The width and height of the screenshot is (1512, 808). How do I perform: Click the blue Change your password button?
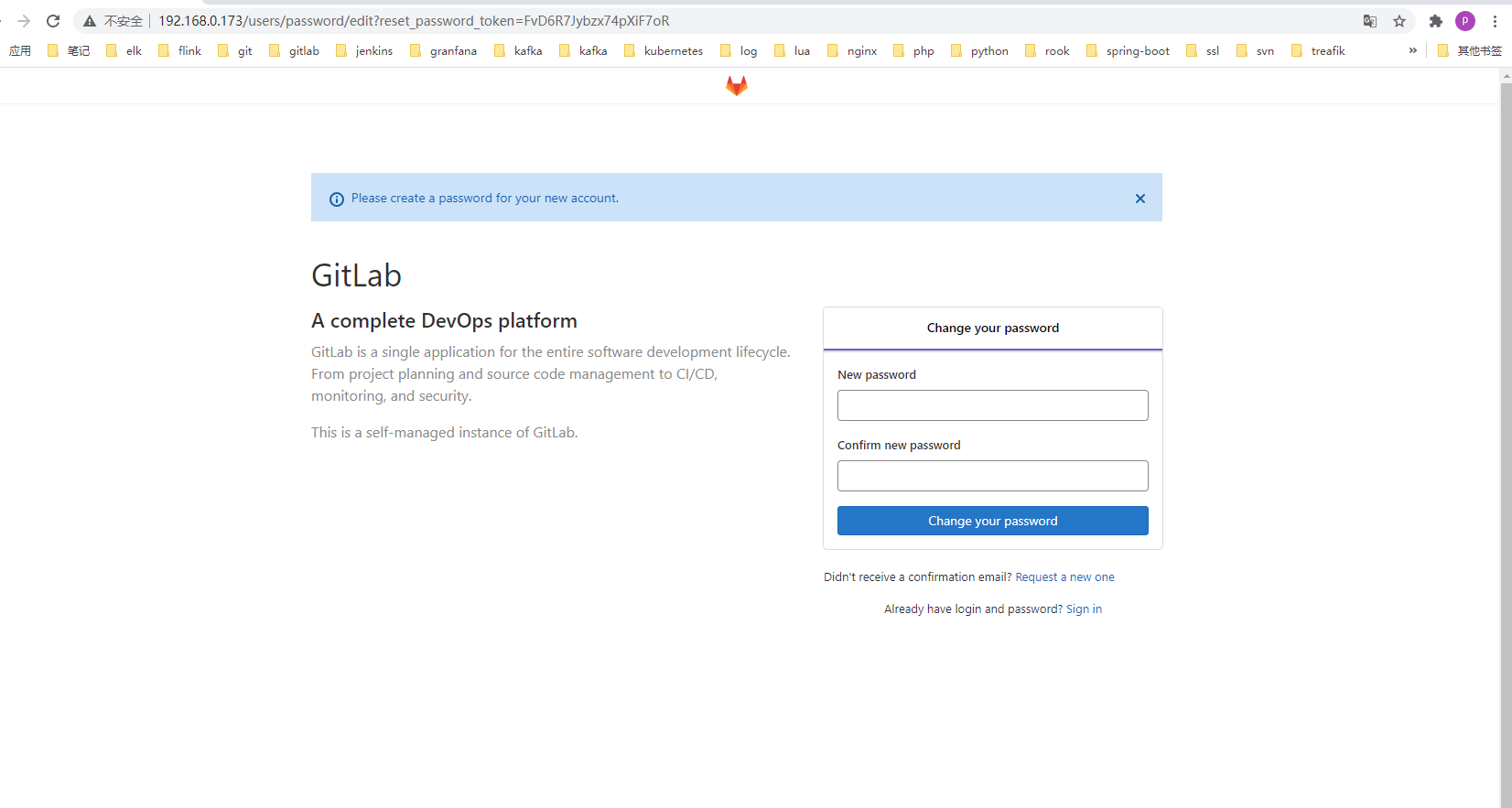[x=993, y=521]
